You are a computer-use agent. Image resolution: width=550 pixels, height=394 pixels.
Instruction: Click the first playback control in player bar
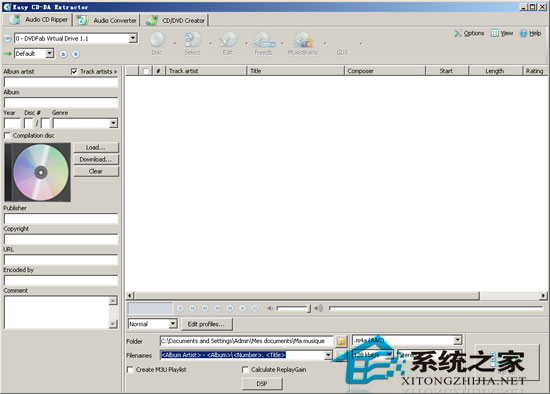pos(180,308)
